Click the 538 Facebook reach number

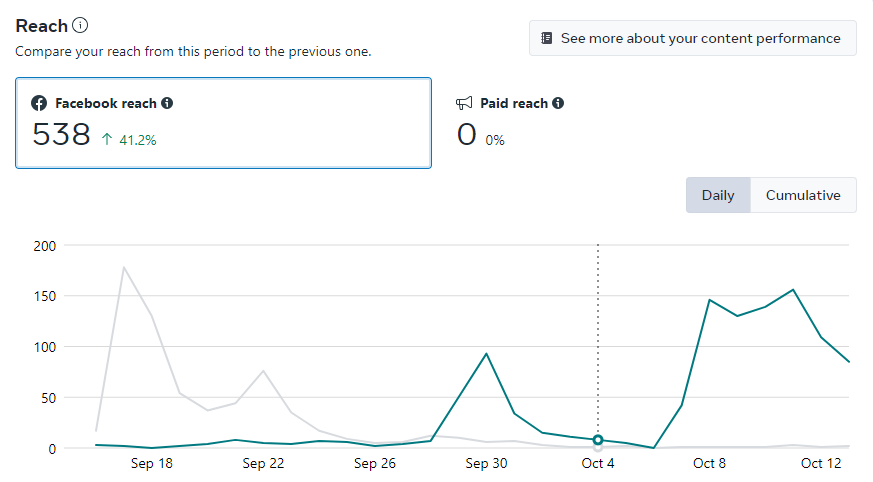(61, 135)
